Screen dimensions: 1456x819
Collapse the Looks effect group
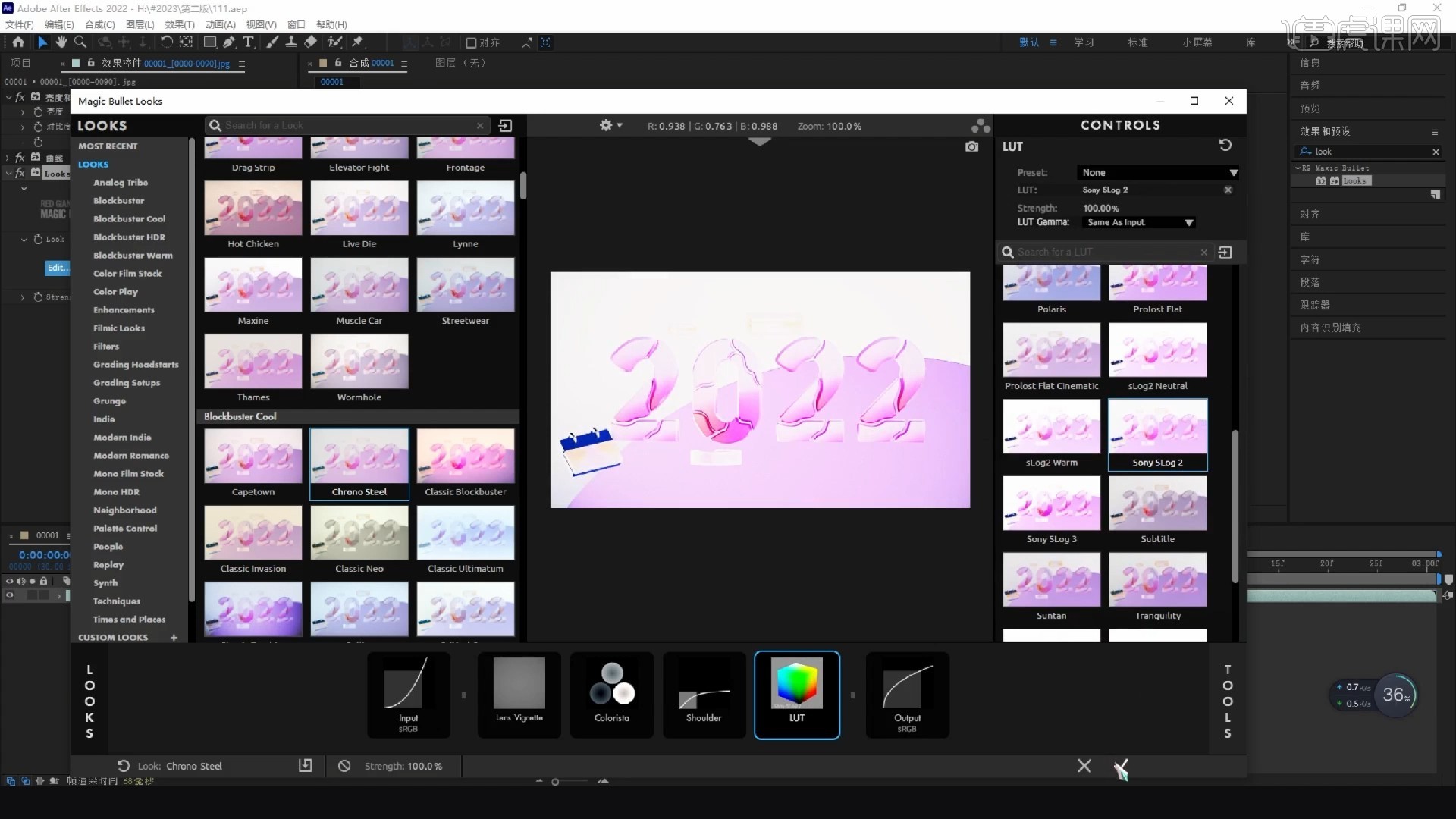[8, 173]
